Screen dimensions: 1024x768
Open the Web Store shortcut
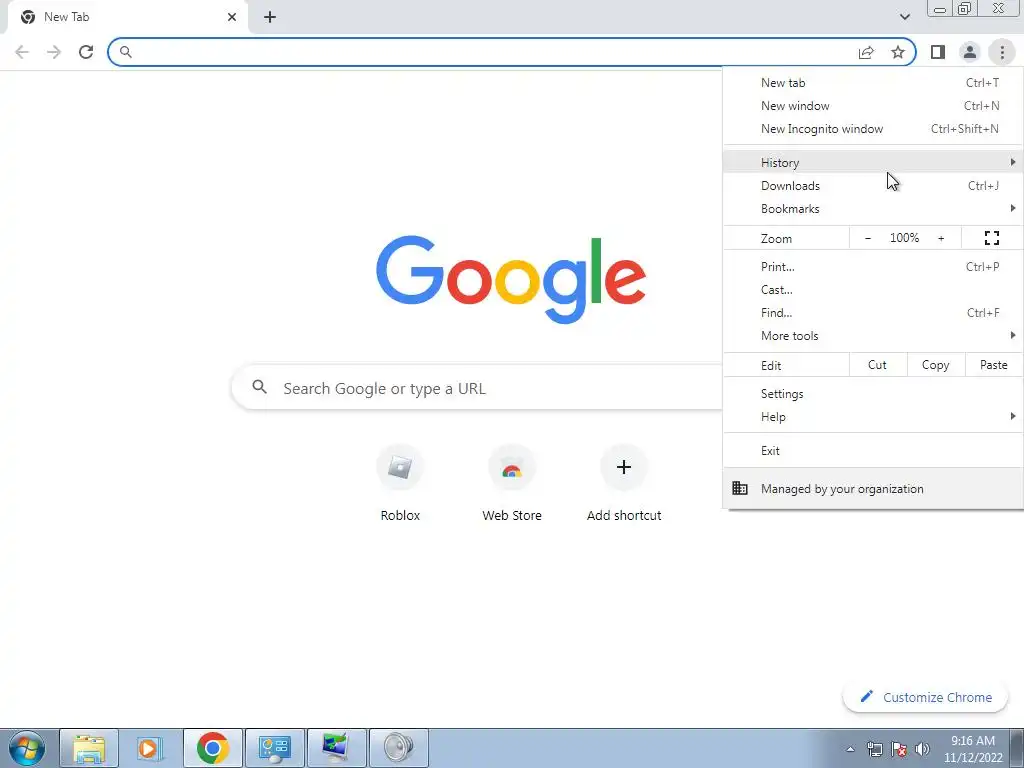click(512, 483)
